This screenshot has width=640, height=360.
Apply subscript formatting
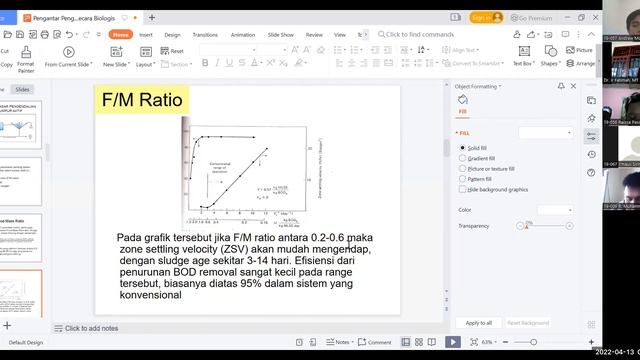[283, 63]
